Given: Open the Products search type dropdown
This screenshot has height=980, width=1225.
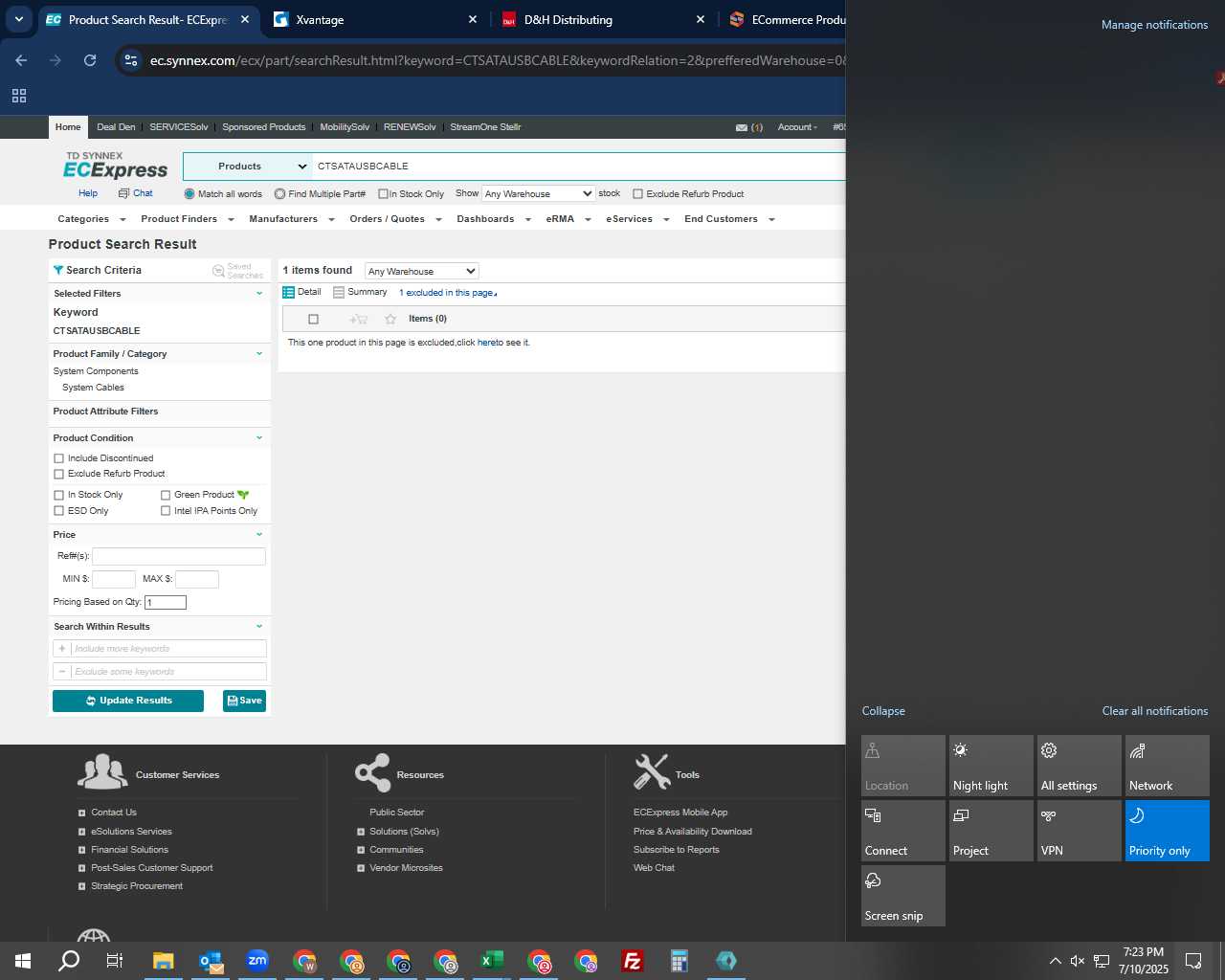Looking at the screenshot, I should tap(247, 167).
